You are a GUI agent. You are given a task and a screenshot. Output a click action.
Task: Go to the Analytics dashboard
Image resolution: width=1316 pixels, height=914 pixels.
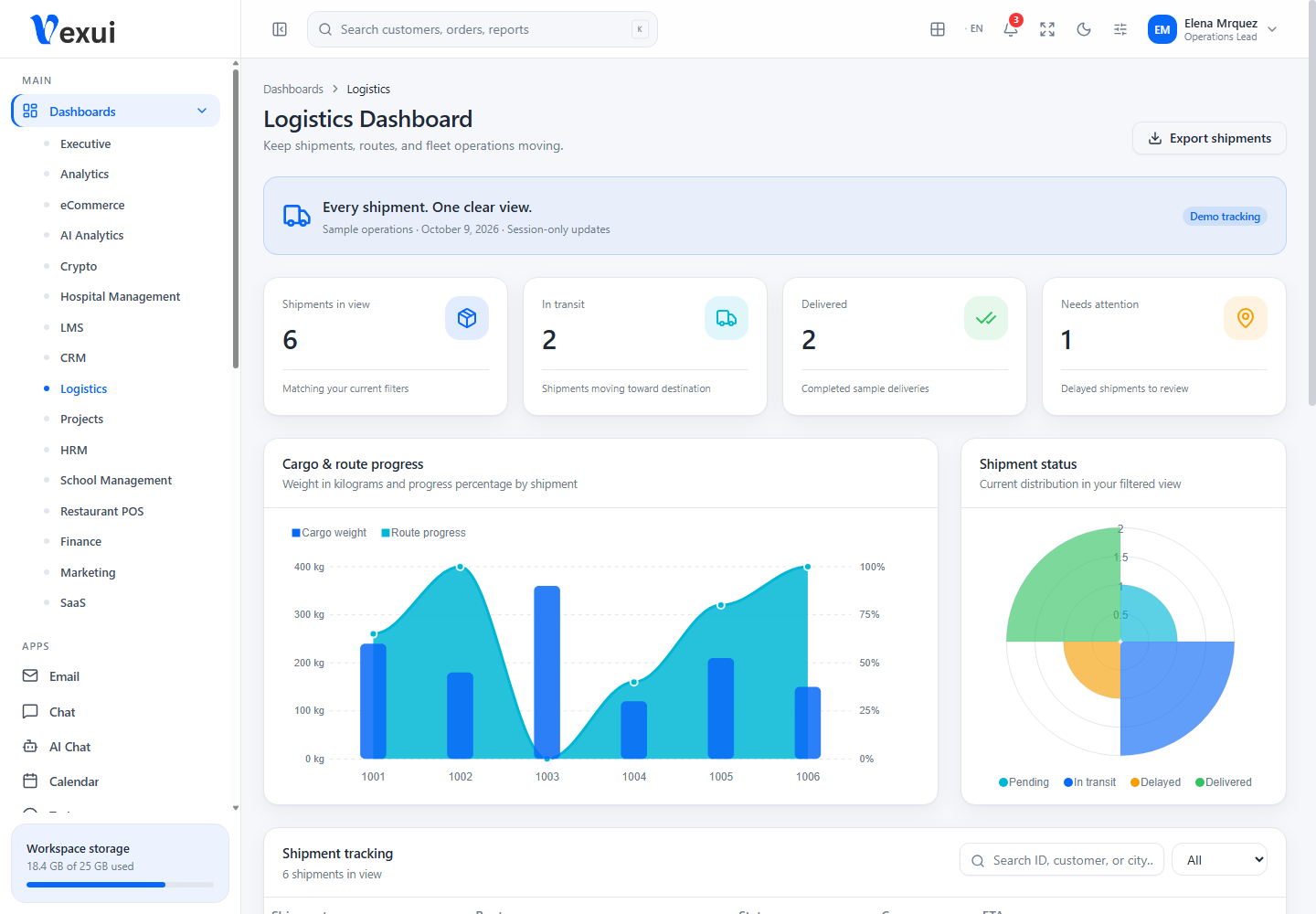click(85, 174)
